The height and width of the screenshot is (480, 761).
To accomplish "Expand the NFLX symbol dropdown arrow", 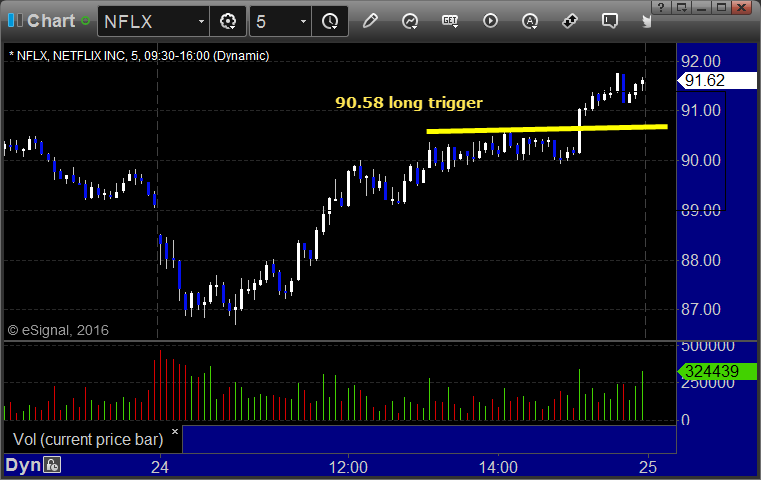I will [201, 21].
